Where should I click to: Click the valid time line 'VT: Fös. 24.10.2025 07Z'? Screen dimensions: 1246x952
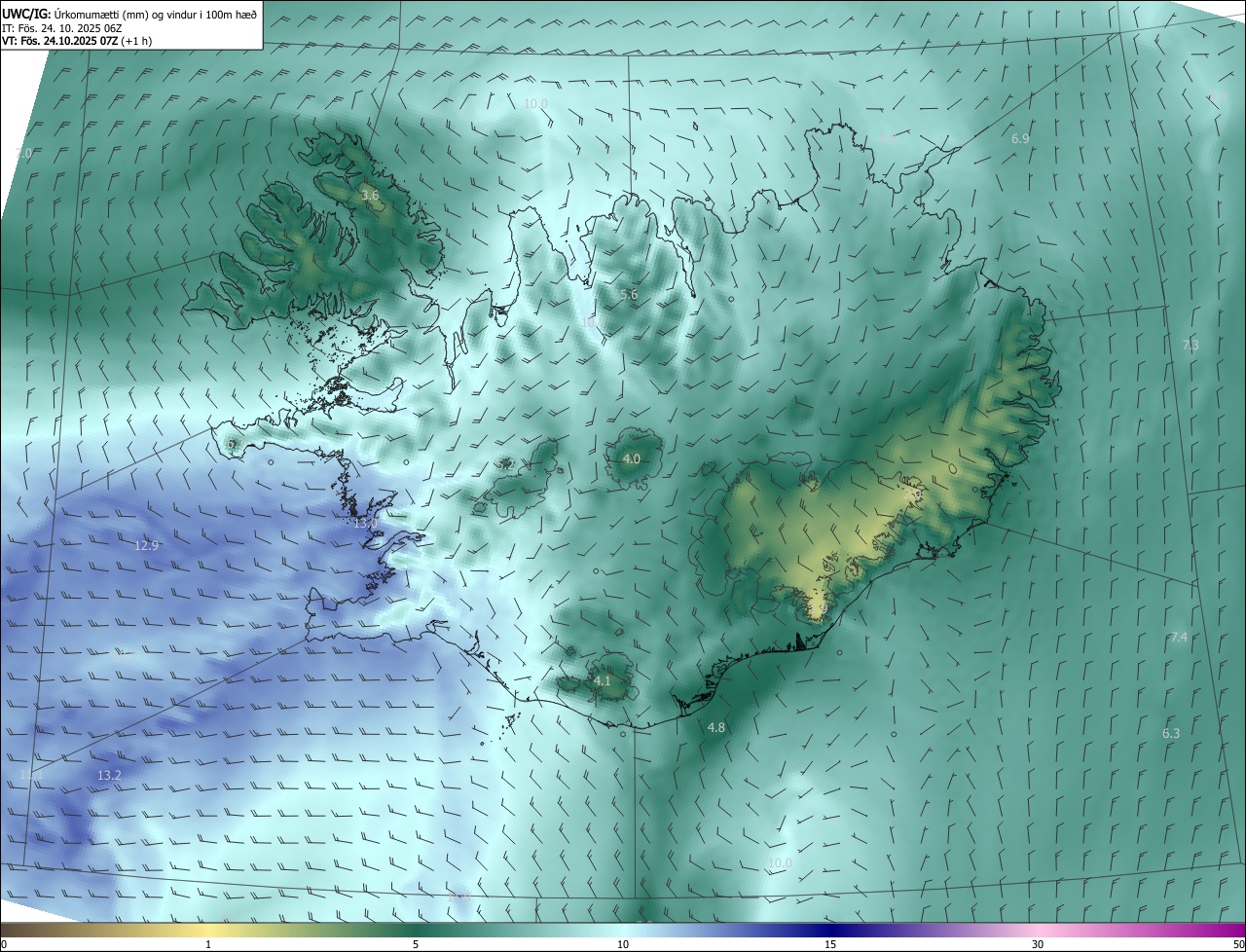(59, 41)
